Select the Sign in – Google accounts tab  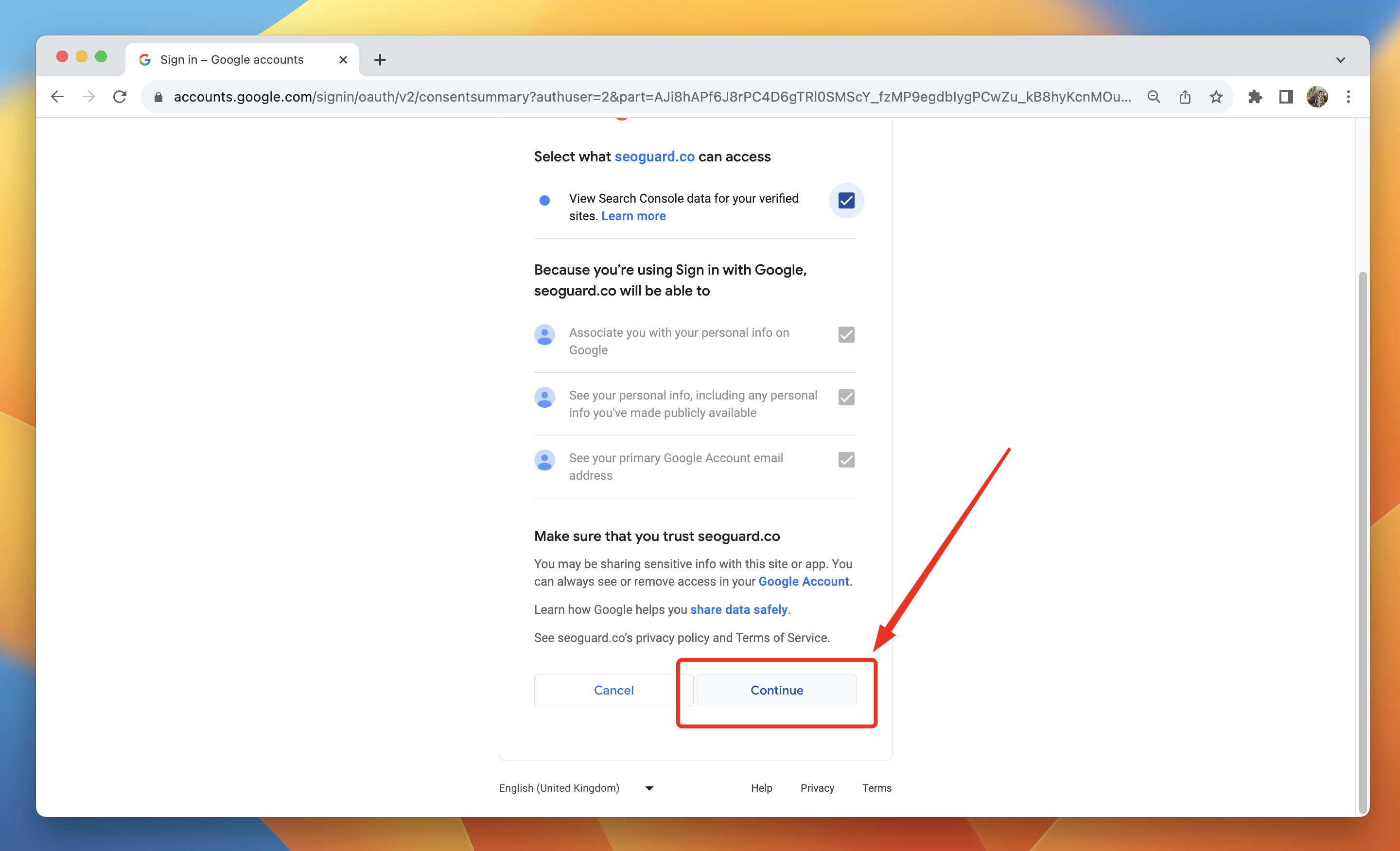(x=232, y=60)
